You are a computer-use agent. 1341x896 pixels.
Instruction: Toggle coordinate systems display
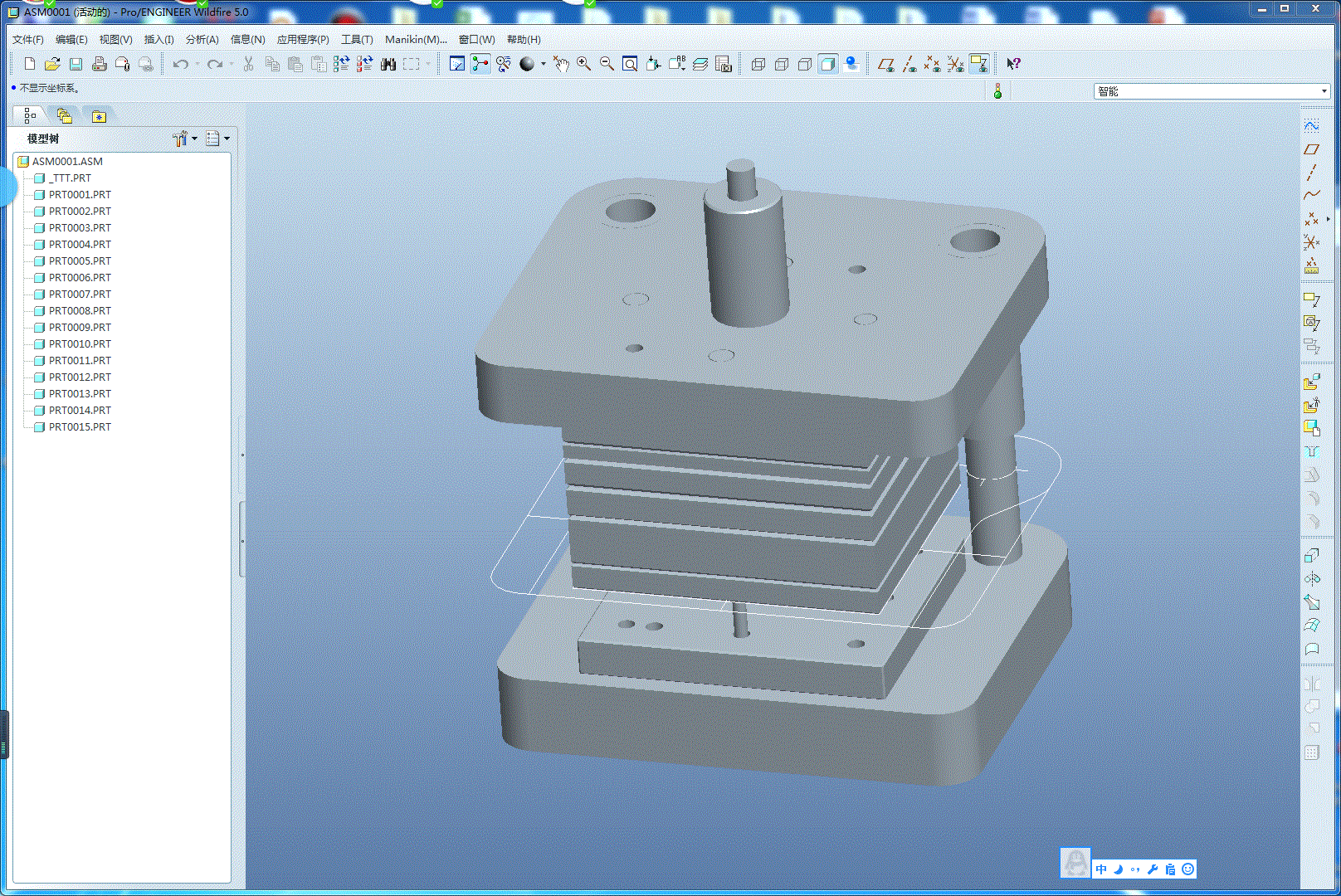[956, 64]
